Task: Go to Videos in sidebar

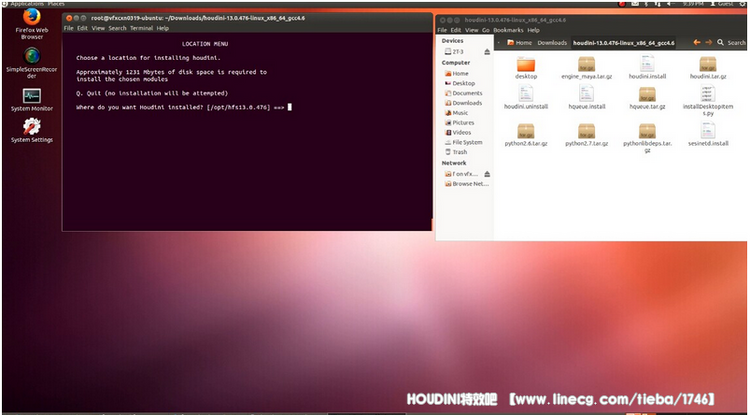Action: click(458, 132)
